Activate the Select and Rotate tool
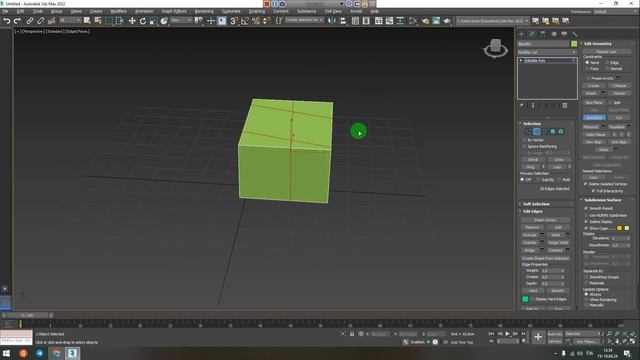Viewport: 640px width, 360px height. (x=143, y=21)
